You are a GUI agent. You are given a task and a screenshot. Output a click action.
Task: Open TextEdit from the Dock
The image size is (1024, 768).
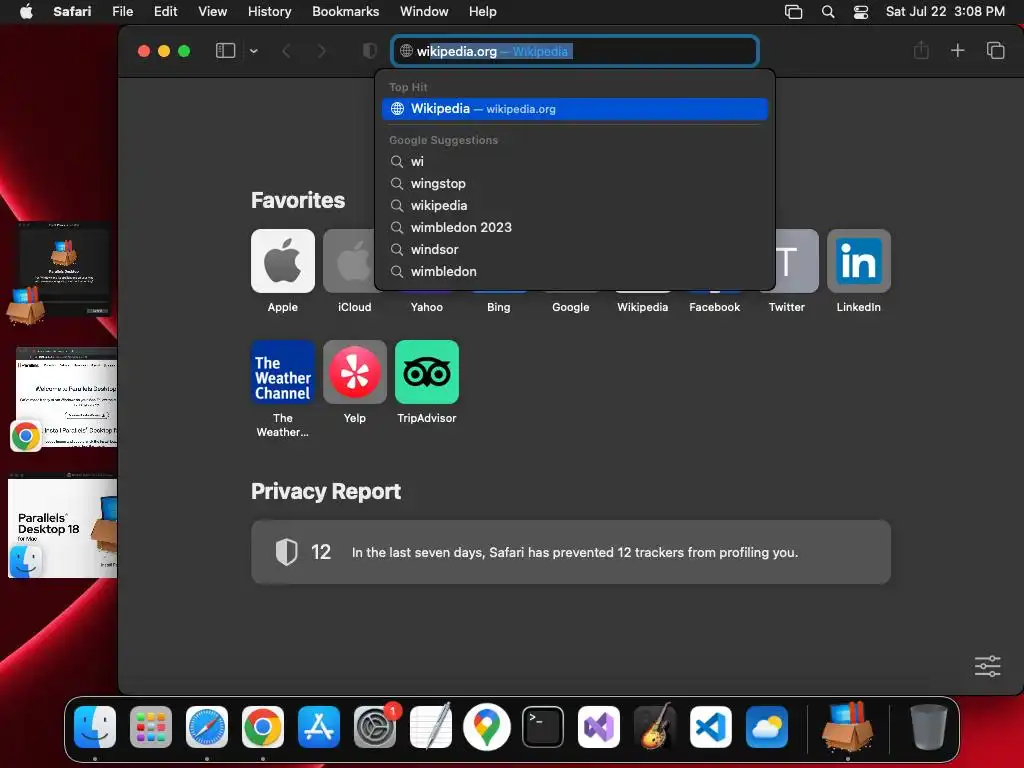click(431, 727)
